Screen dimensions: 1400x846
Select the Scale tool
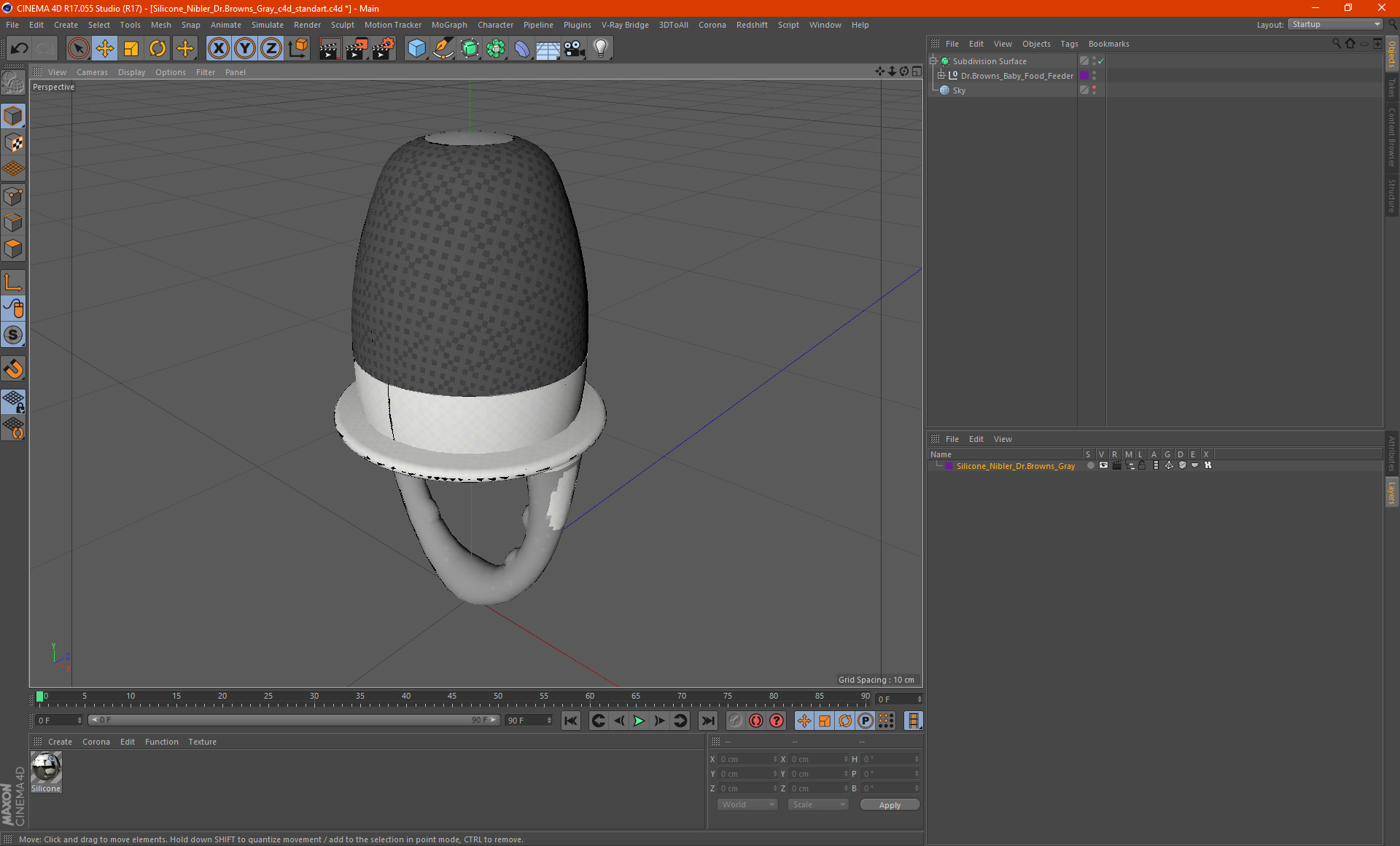point(131,49)
